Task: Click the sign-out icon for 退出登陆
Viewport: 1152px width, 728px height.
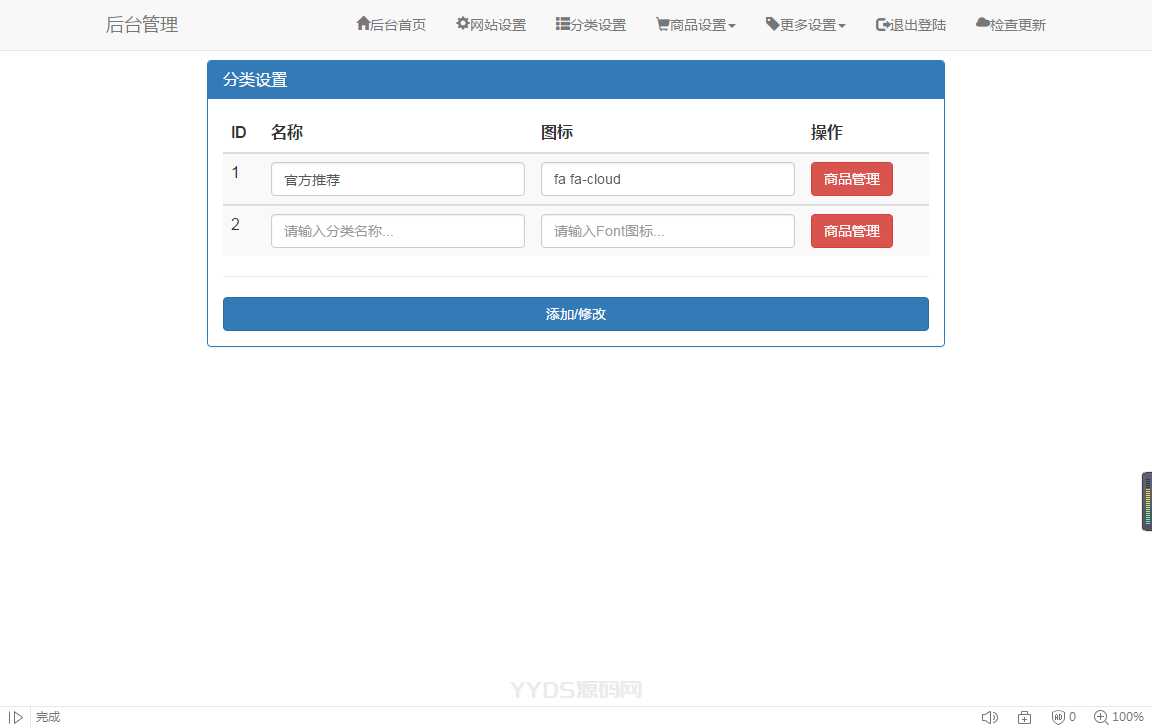Action: pos(882,25)
